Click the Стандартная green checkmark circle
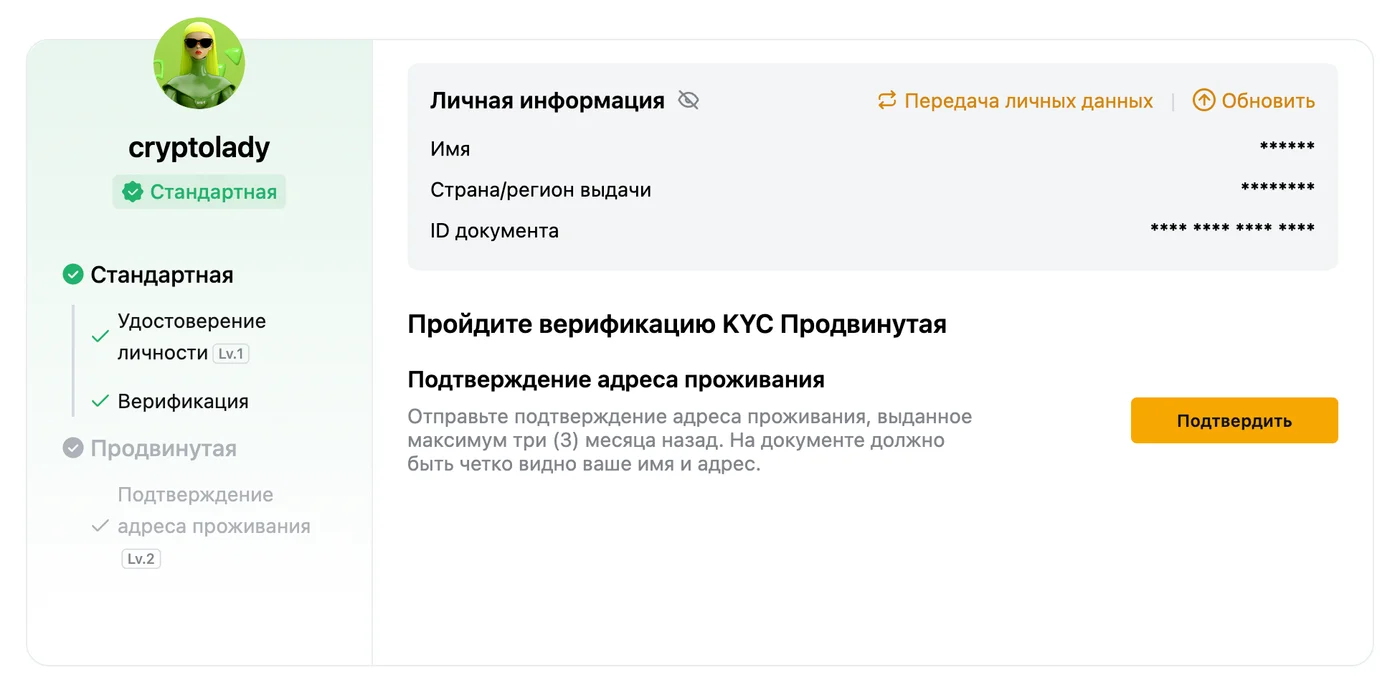 (x=73, y=274)
